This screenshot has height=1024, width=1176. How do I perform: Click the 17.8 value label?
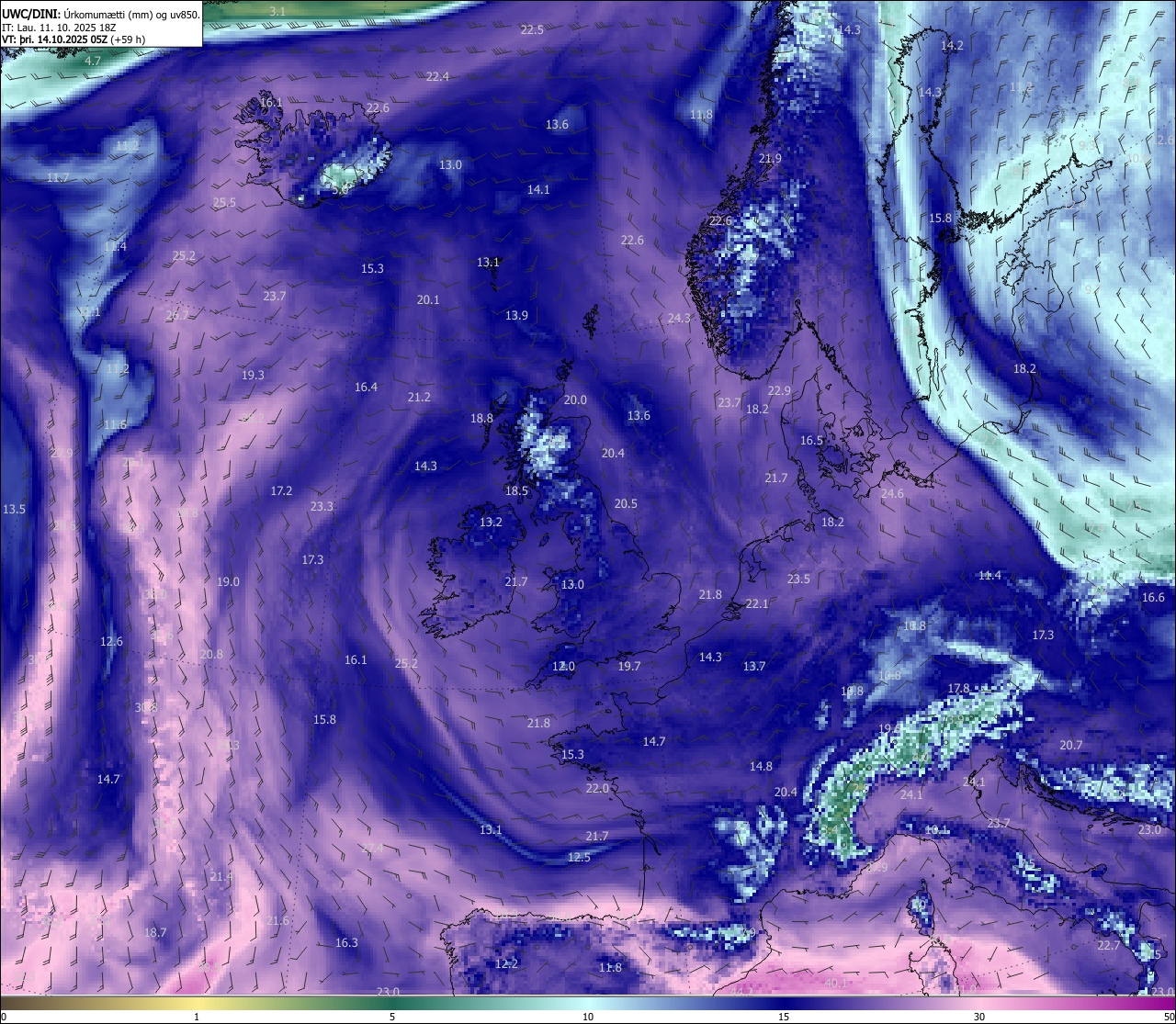[958, 689]
